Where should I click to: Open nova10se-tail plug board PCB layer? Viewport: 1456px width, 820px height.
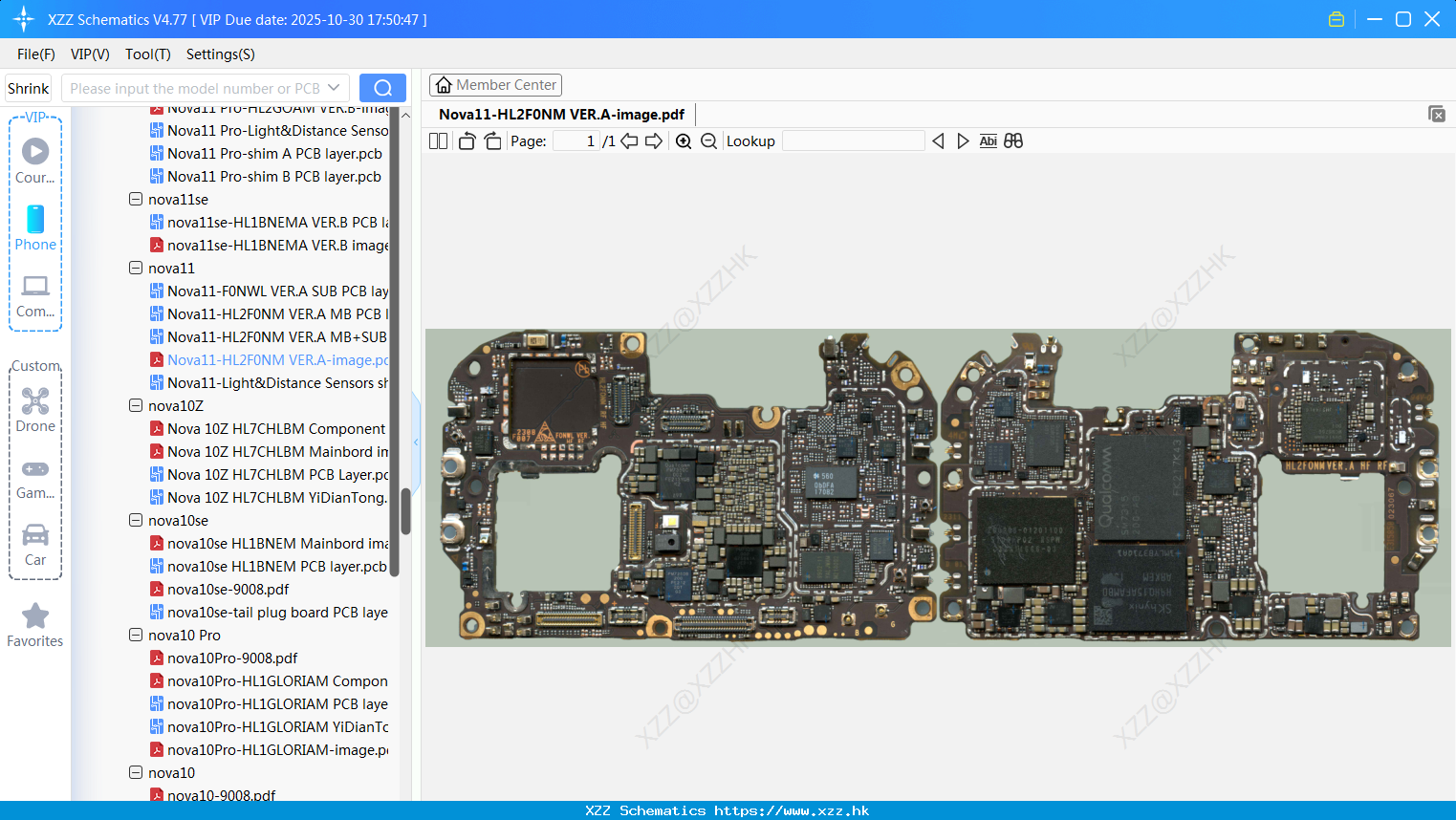pos(270,612)
